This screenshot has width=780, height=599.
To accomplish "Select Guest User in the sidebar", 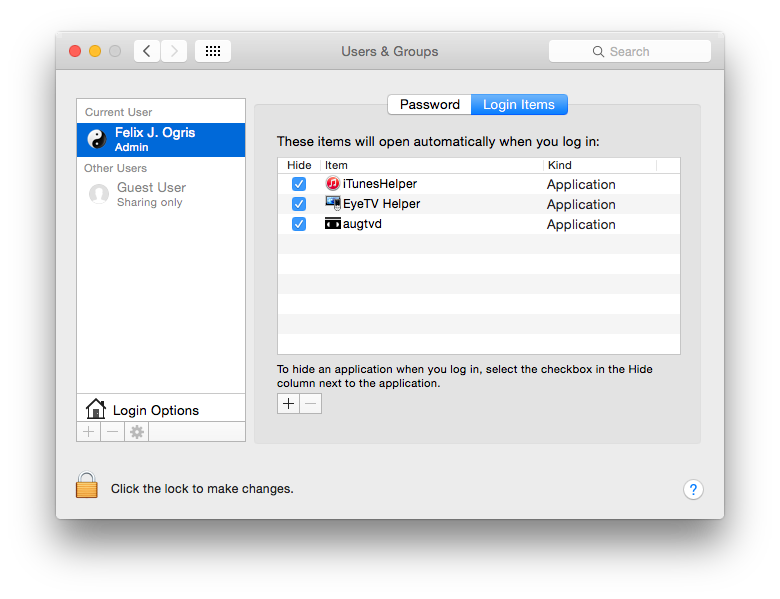I will 150,194.
